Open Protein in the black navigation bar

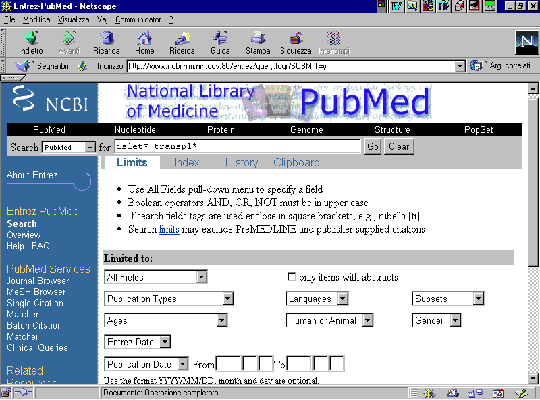click(x=221, y=130)
